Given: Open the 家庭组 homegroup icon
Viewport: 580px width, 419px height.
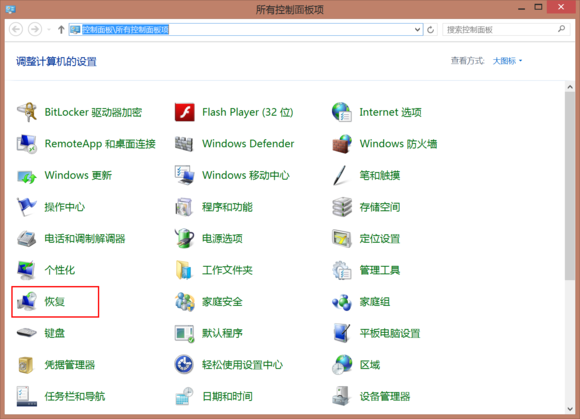Looking at the screenshot, I should click(x=342, y=302).
